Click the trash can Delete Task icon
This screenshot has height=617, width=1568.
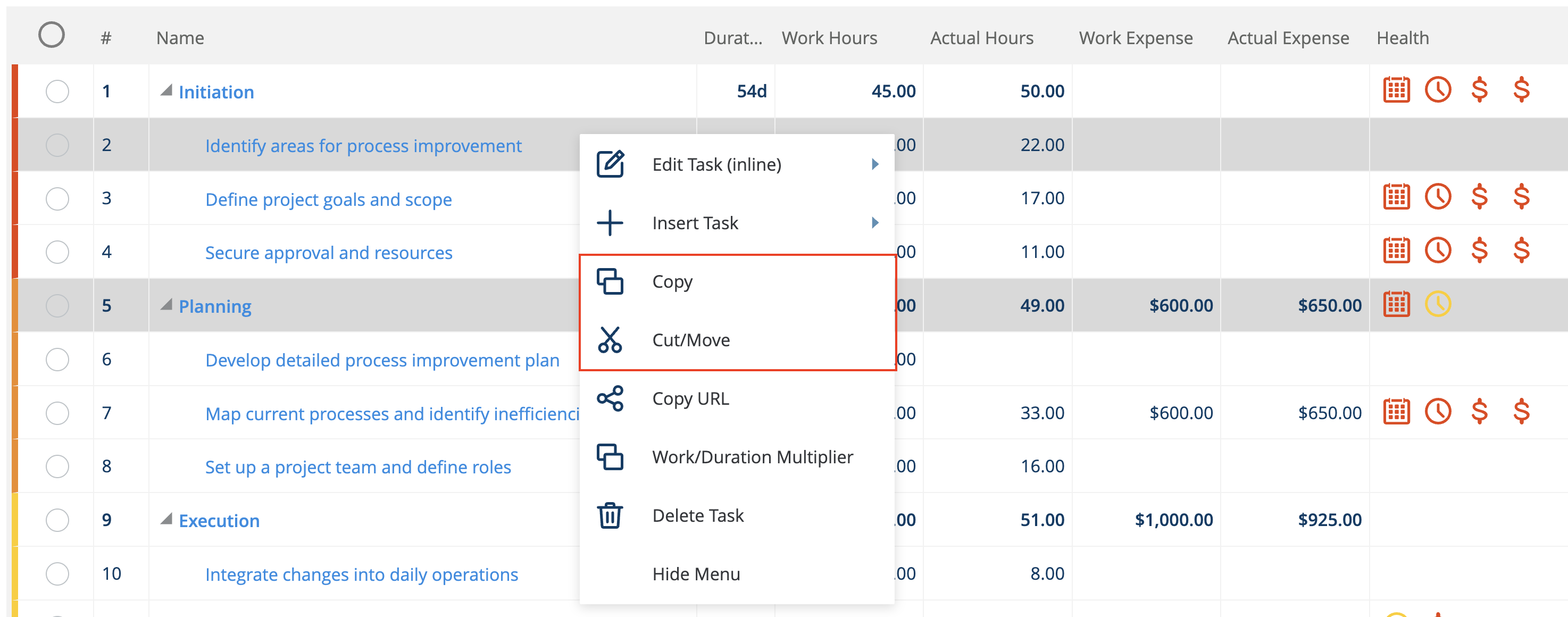click(610, 515)
